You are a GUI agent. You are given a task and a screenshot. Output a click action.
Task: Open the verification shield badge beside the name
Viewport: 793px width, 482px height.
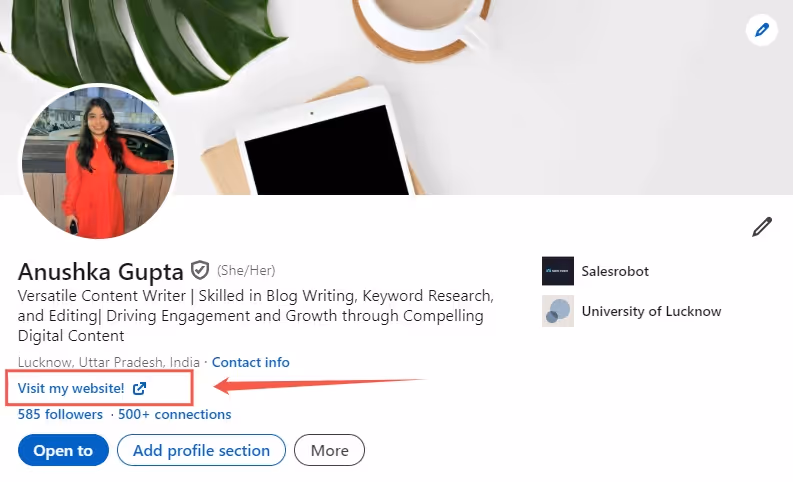click(x=200, y=271)
